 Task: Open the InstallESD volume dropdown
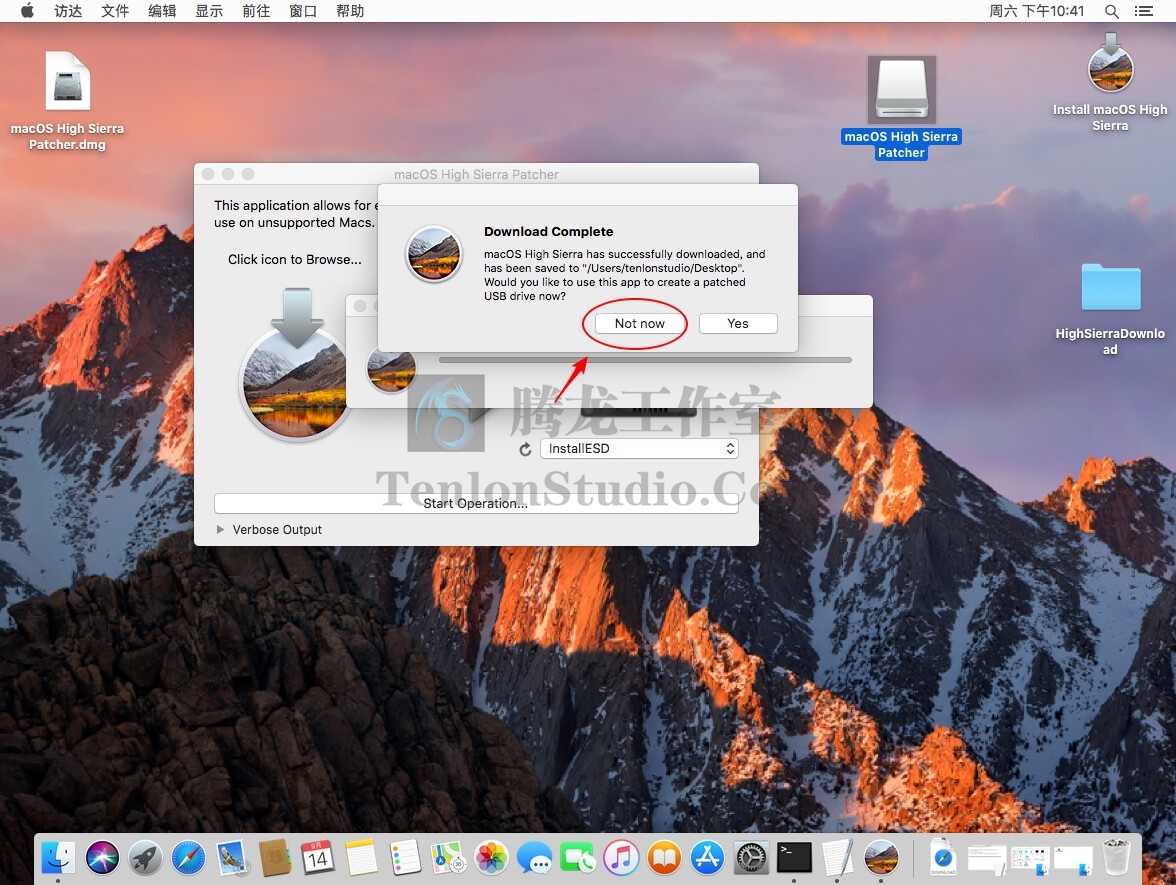(639, 448)
